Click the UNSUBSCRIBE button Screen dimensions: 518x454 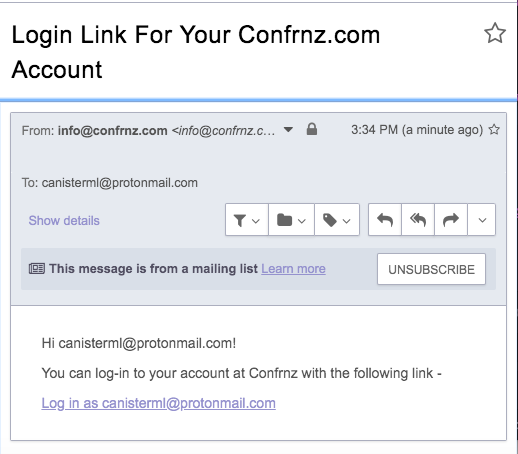coord(431,269)
